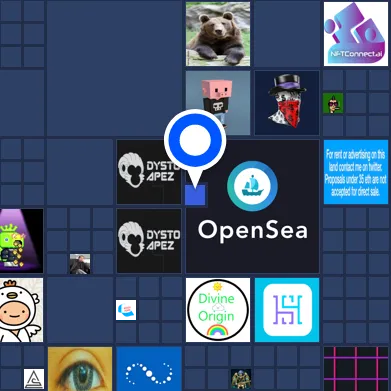The height and width of the screenshot is (391, 391).
Task: Click the 'For rent or advertising' blue notice
Action: (356, 172)
